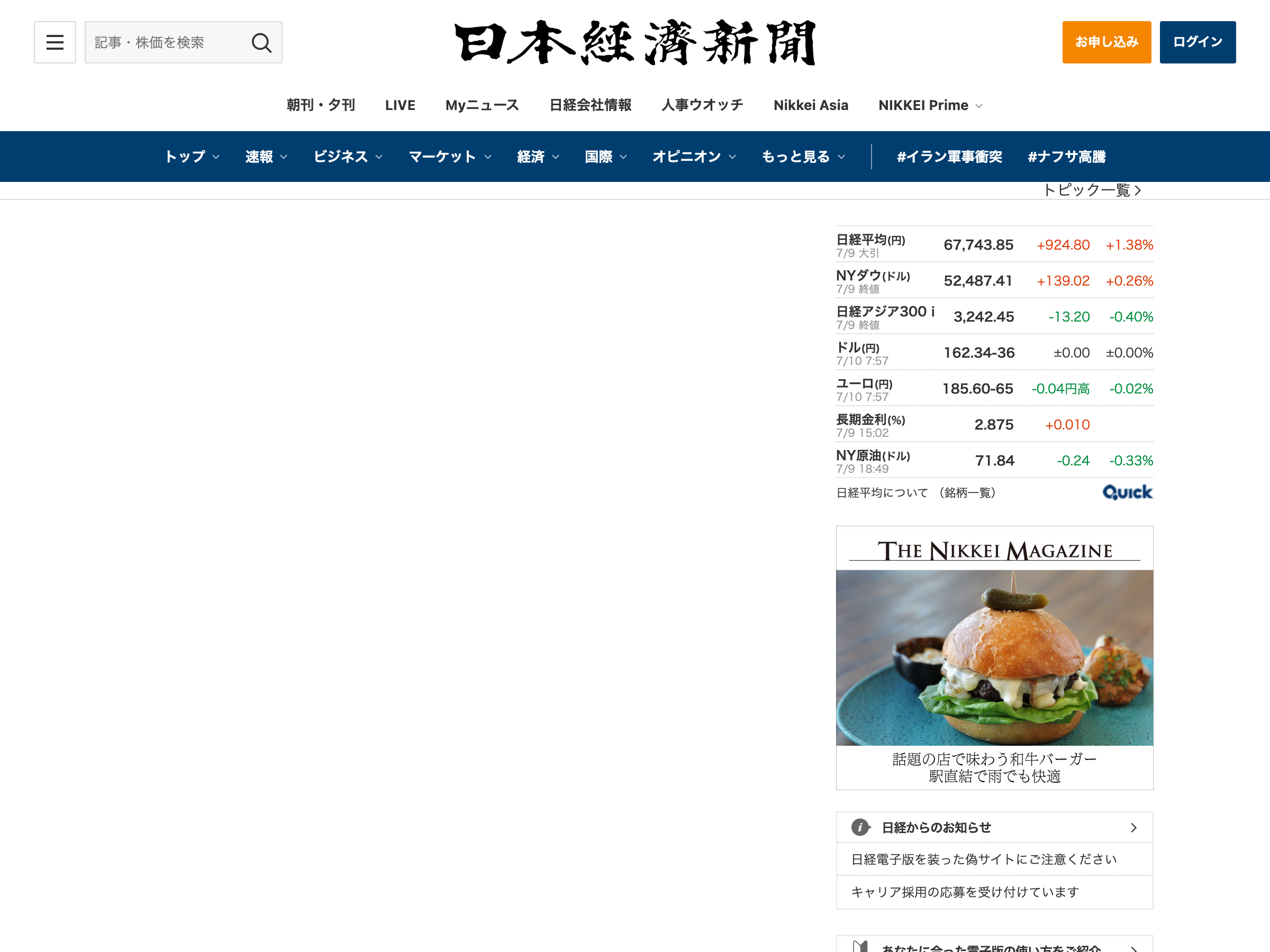
Task: Click the 67,743.85 Nikkei value
Action: (978, 245)
